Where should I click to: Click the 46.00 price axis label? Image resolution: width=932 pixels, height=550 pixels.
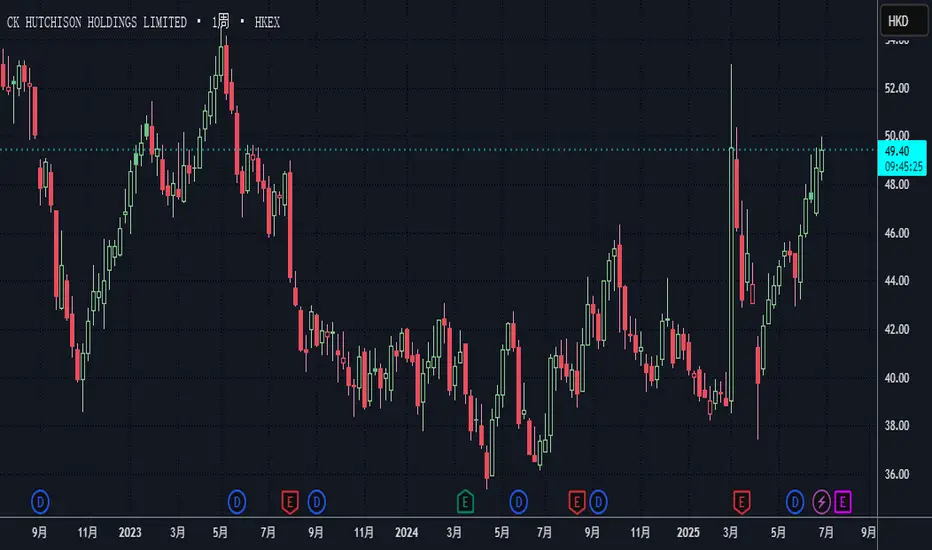896,233
